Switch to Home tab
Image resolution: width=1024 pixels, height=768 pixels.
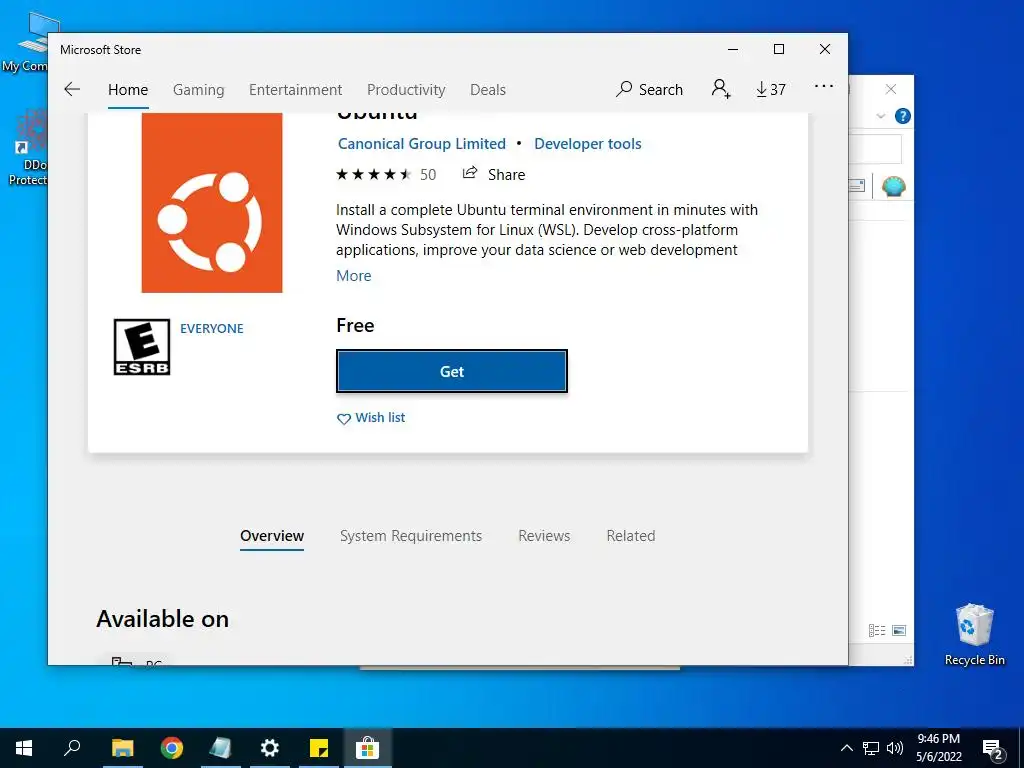click(128, 89)
